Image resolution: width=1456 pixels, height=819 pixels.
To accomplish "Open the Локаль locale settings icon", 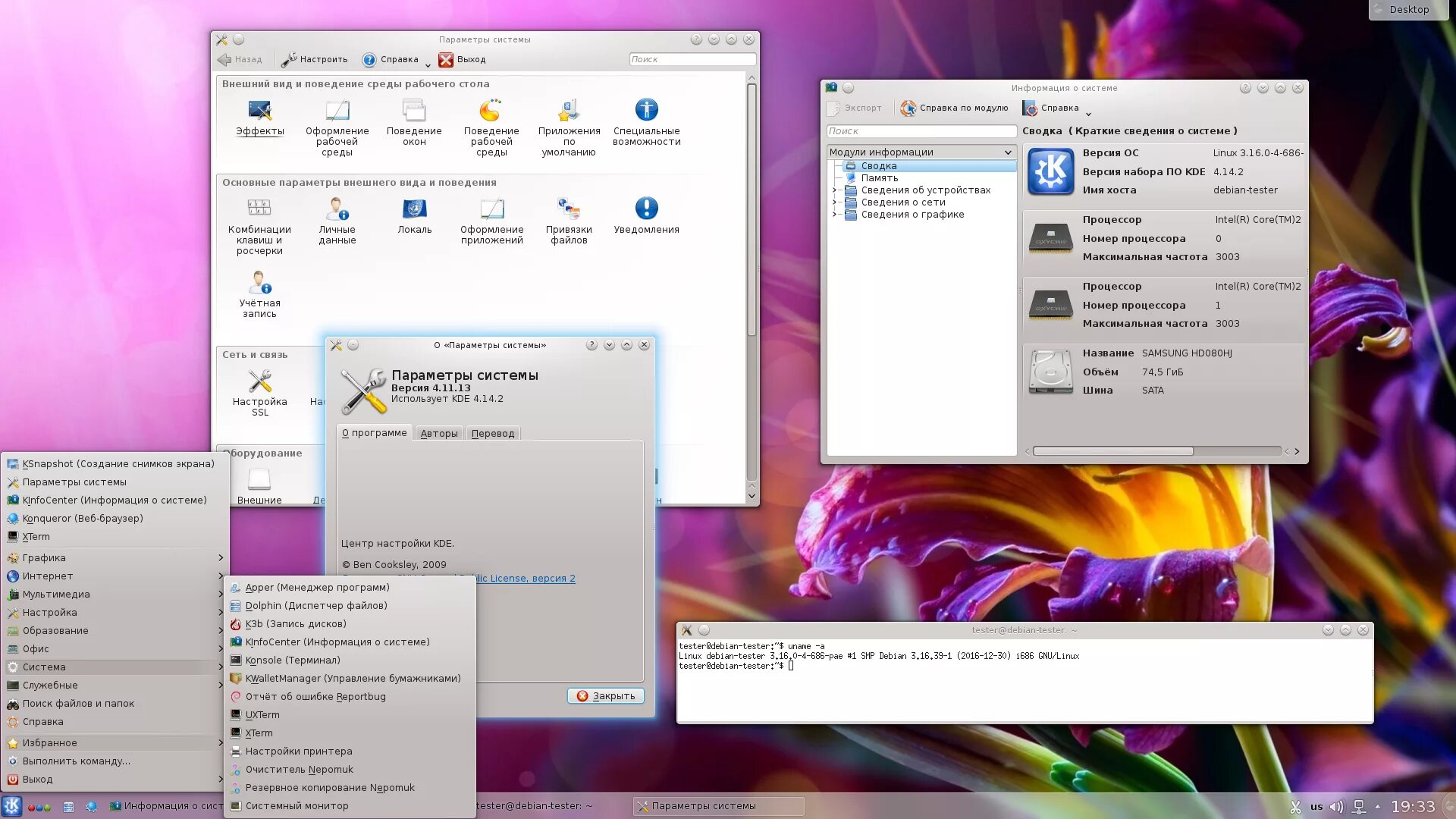I will [x=414, y=209].
